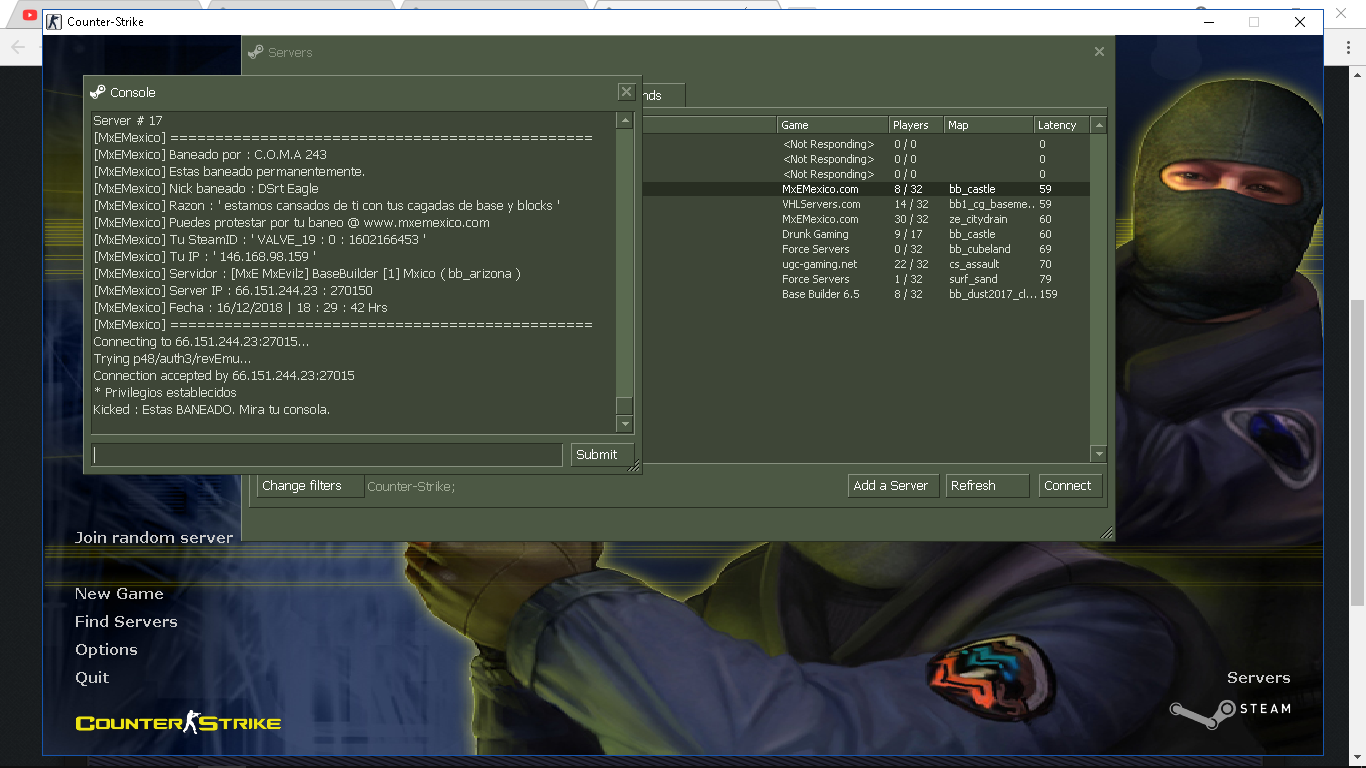Viewport: 1366px width, 768px height.
Task: Click the Console scrollbar up arrow
Action: point(624,120)
